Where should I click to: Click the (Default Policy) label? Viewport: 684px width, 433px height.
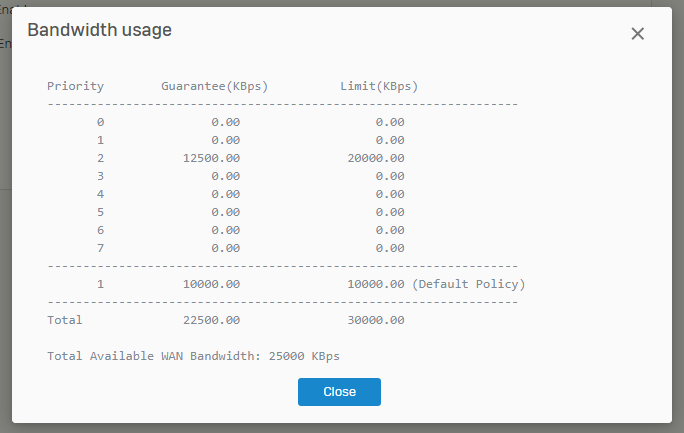coord(468,284)
